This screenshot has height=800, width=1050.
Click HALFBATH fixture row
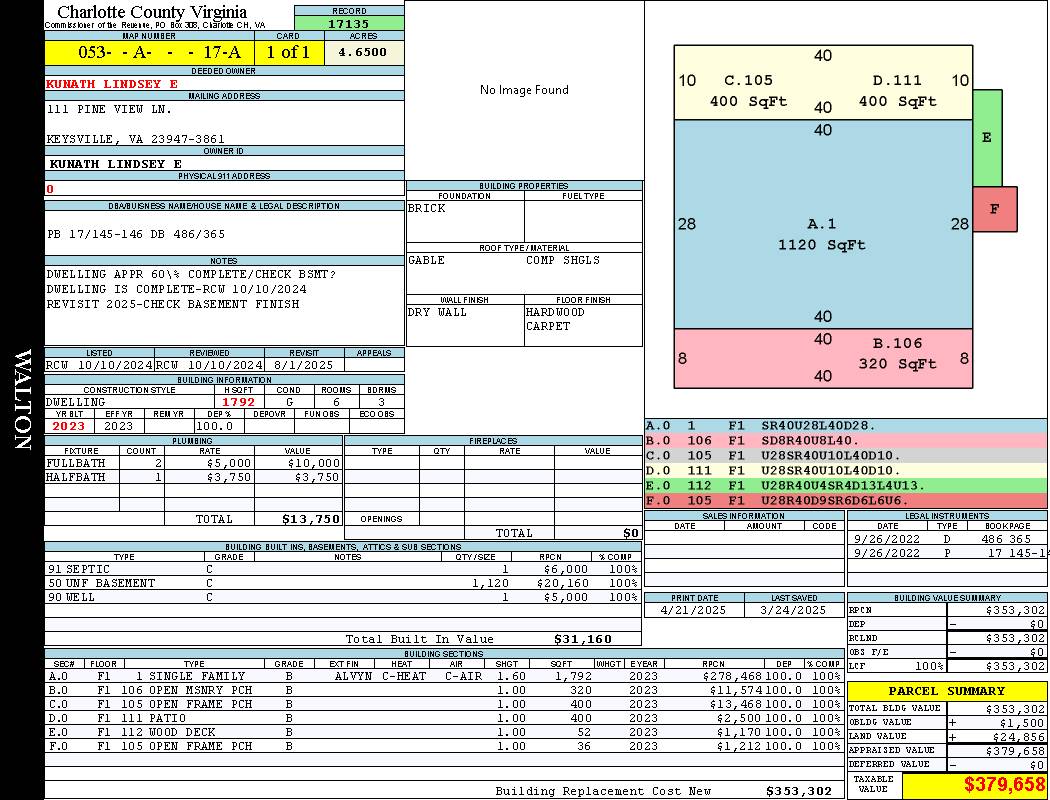(x=194, y=477)
